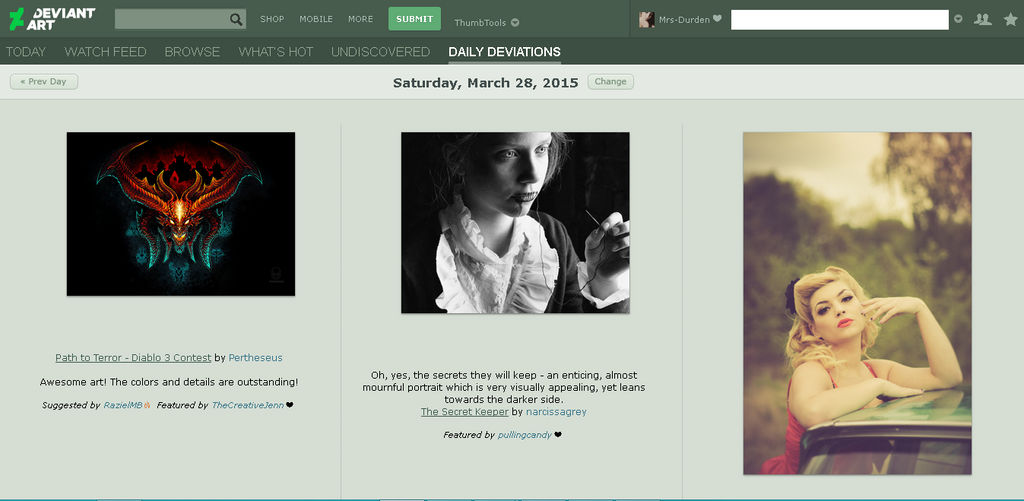The image size is (1024, 501).
Task: Go to the TODAY tab
Action: pyautogui.click(x=26, y=52)
